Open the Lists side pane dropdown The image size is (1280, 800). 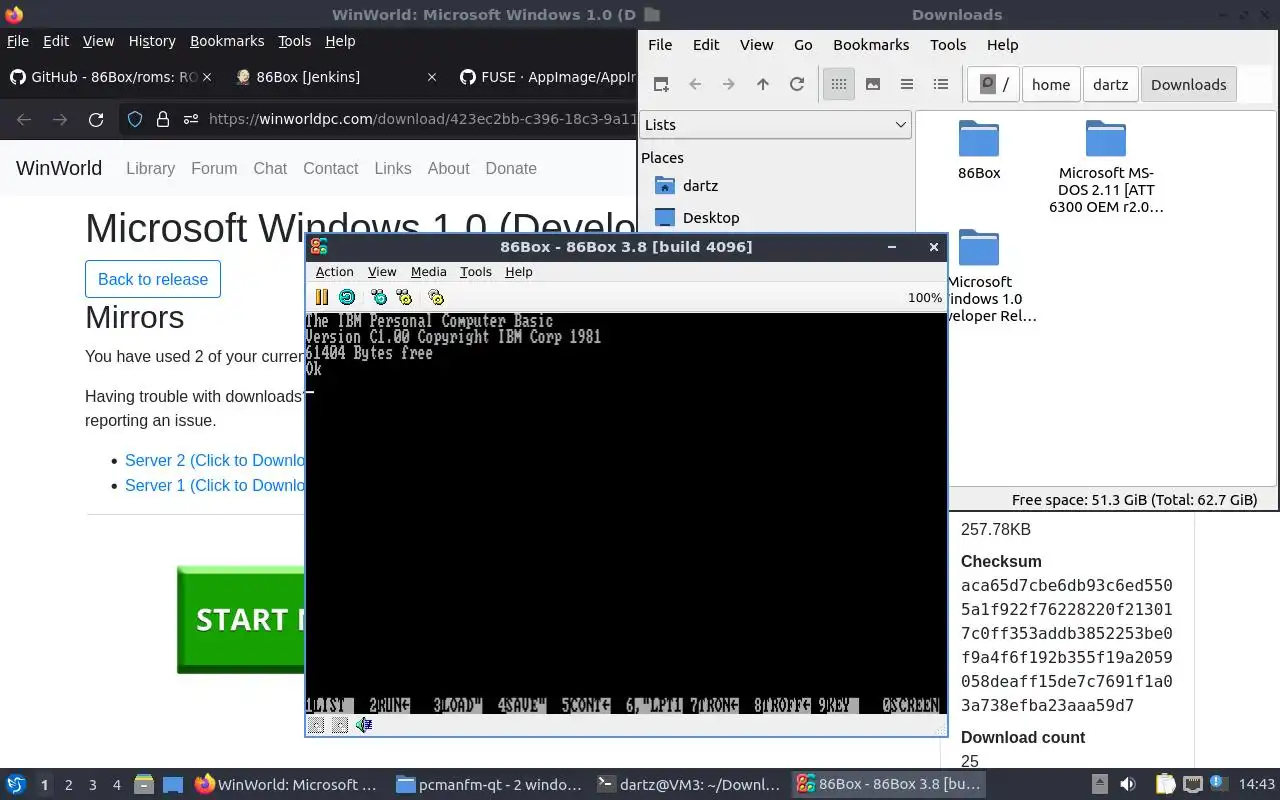(775, 125)
